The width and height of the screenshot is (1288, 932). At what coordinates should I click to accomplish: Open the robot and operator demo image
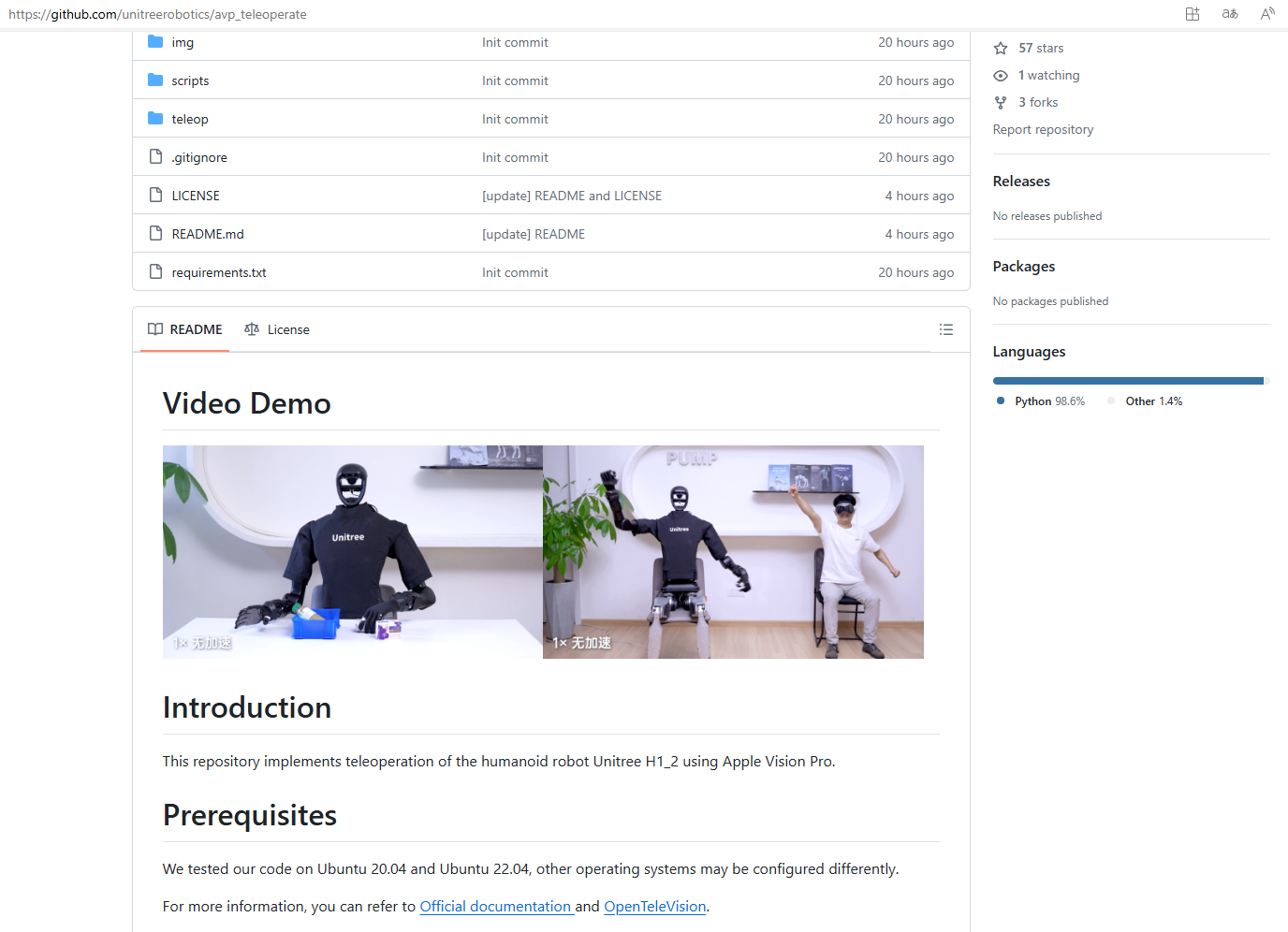point(733,552)
